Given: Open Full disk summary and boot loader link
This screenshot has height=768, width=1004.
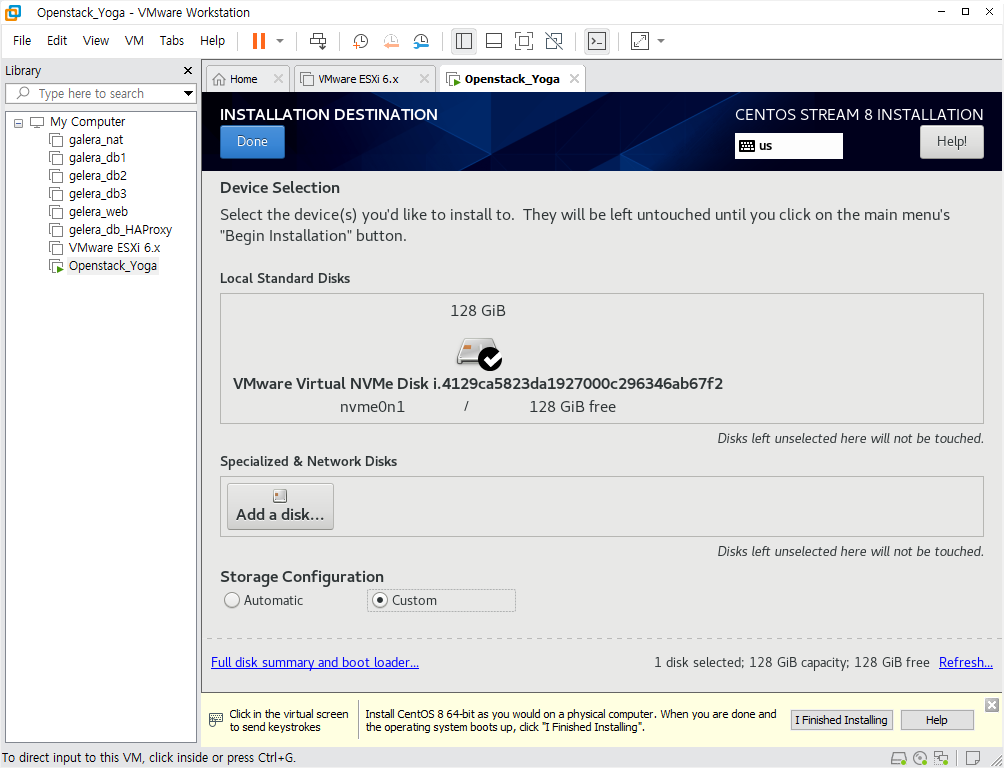Looking at the screenshot, I should [315, 662].
